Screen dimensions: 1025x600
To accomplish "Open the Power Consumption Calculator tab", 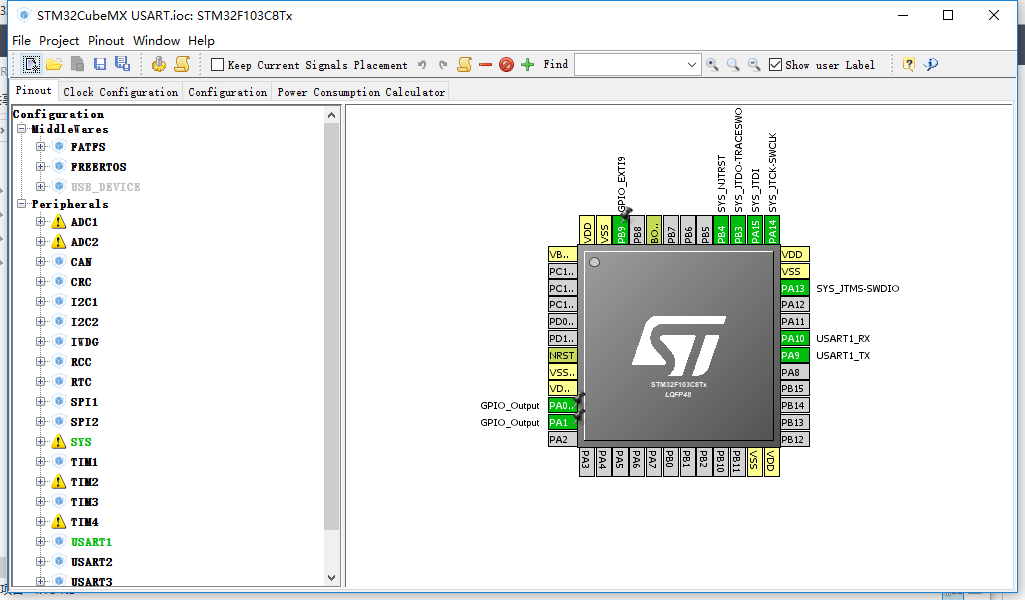I will click(361, 92).
